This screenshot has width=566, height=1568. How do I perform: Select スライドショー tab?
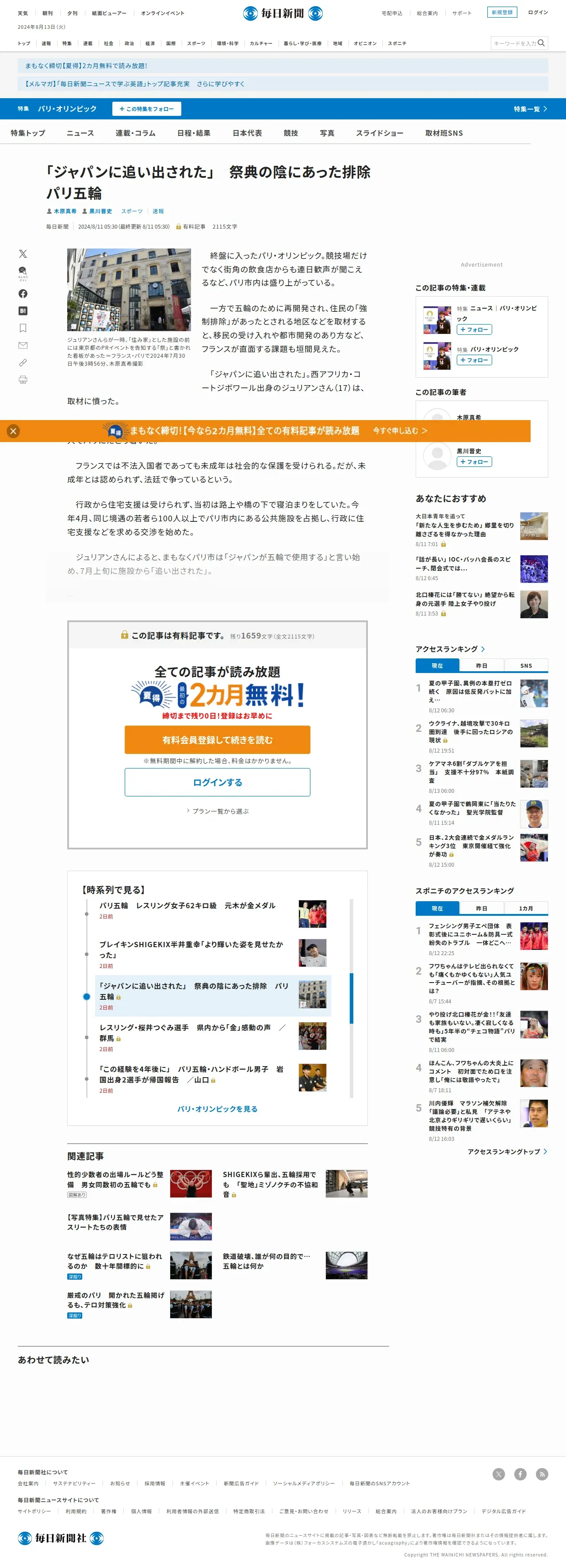tap(379, 133)
